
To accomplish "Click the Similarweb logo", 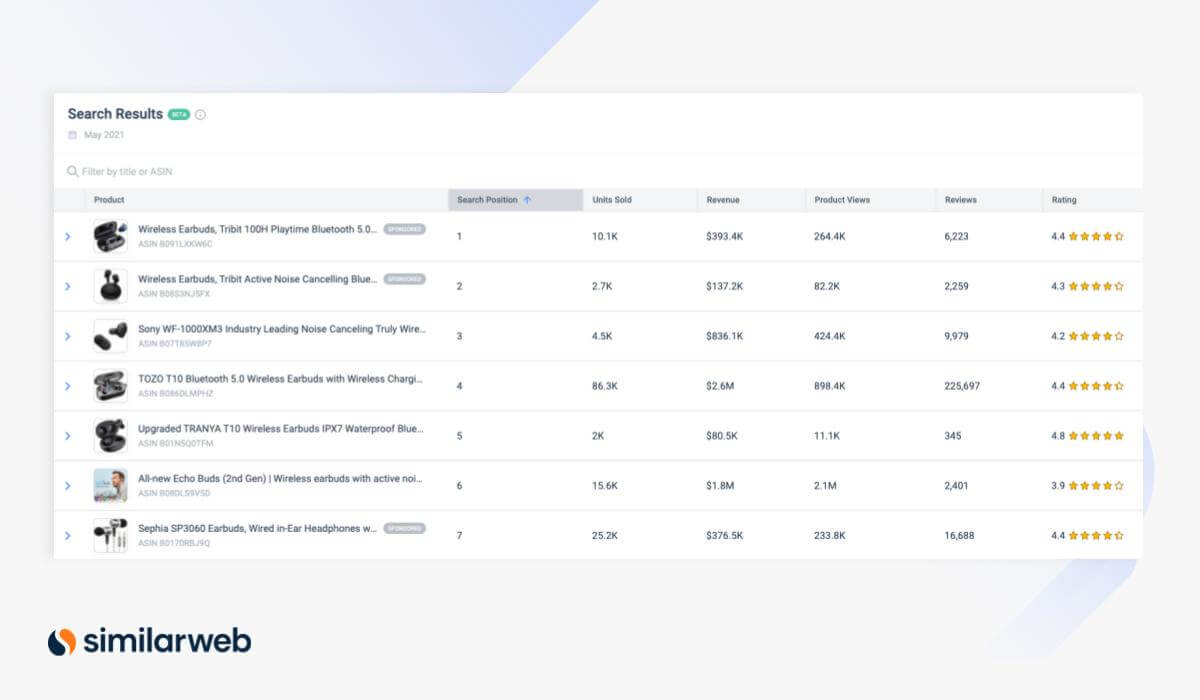I will tap(149, 641).
